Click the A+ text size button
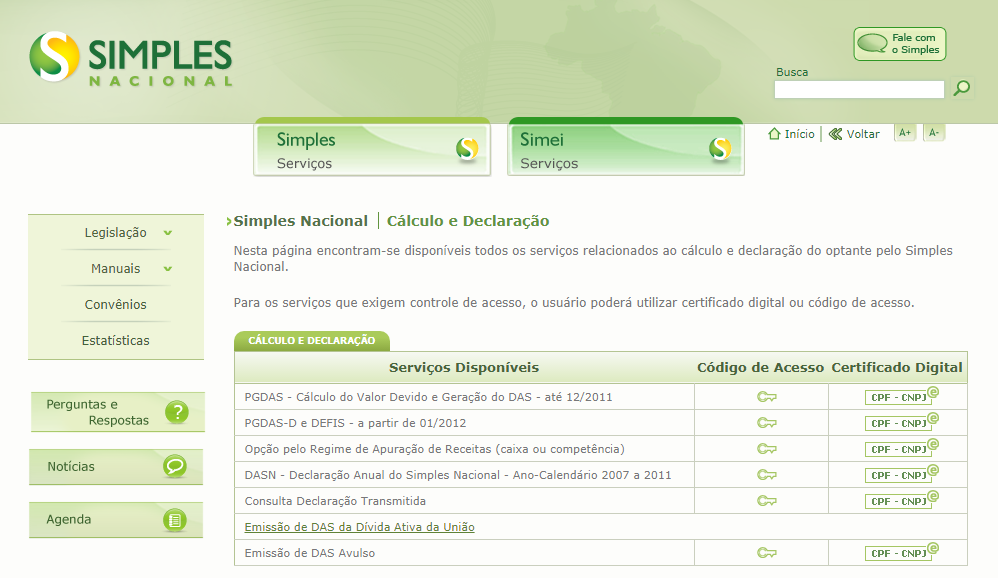The image size is (998, 578). 904,132
